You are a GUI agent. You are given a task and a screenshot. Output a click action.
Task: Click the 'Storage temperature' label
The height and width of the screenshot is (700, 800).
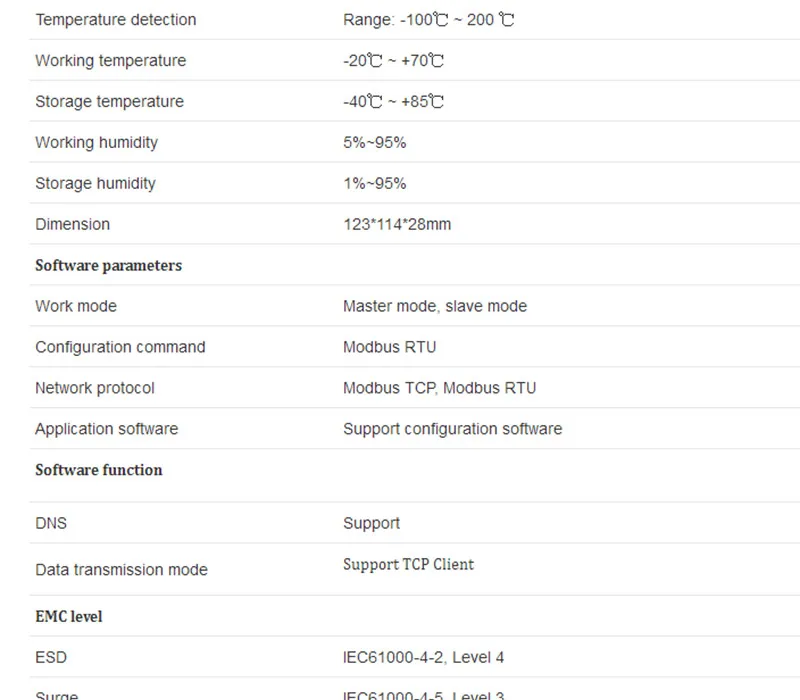(x=110, y=101)
